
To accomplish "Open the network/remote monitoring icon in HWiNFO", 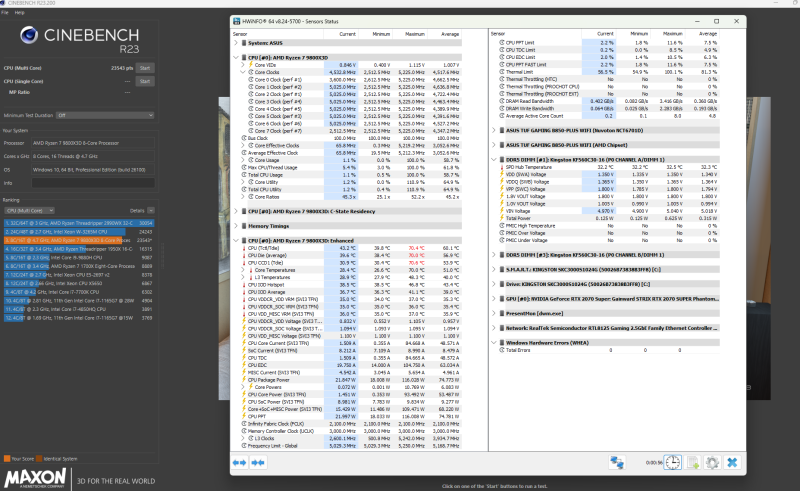I will tap(617, 462).
